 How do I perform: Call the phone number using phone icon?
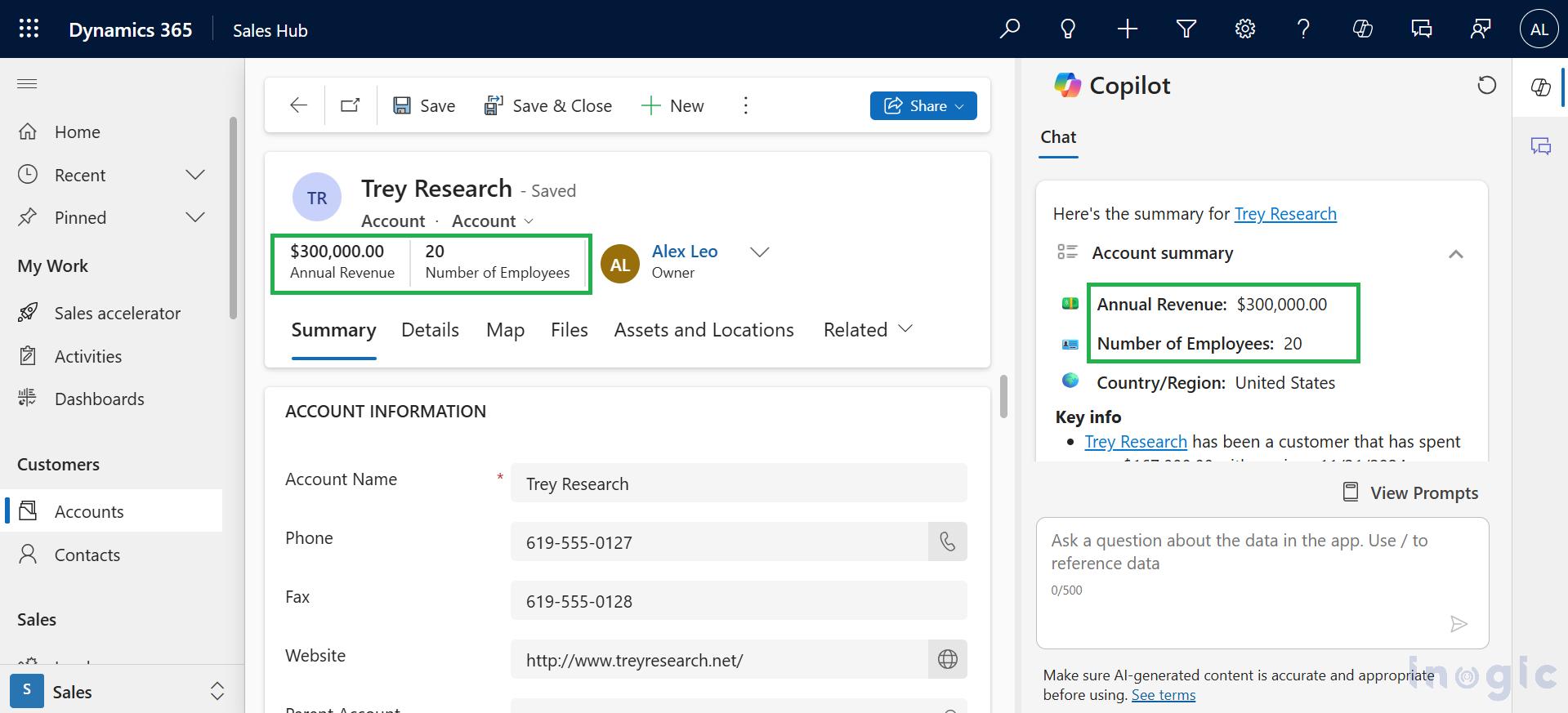point(948,541)
